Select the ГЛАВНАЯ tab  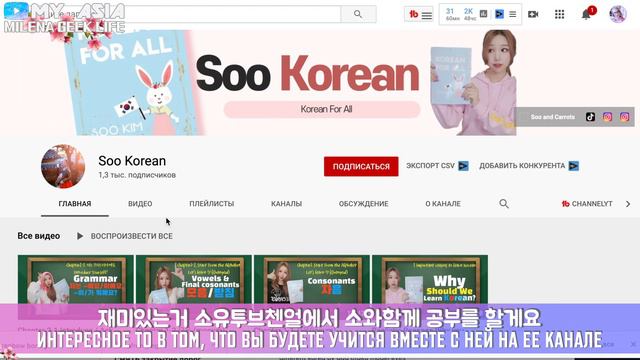coord(75,204)
